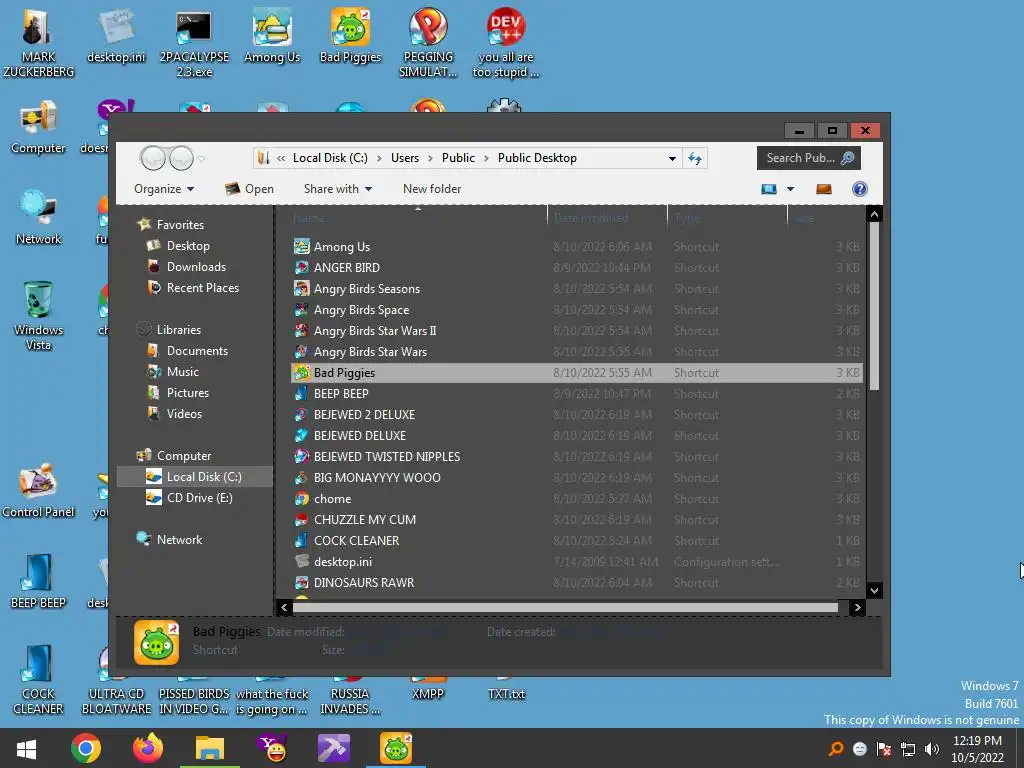This screenshot has width=1024, height=768.
Task: Open the recent pages dropdown arrow
Action: click(x=202, y=159)
